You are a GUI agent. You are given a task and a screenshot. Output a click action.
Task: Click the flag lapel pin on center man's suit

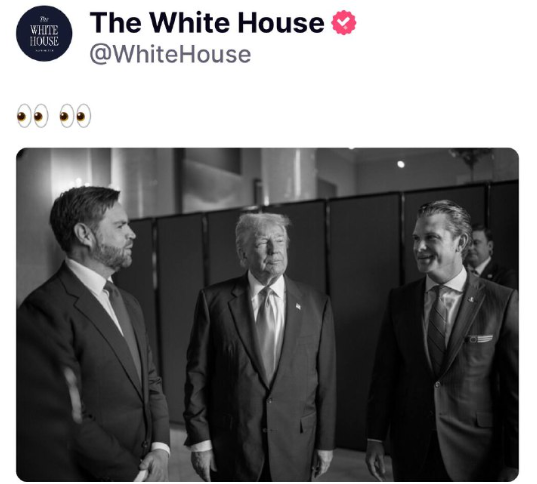tap(298, 306)
